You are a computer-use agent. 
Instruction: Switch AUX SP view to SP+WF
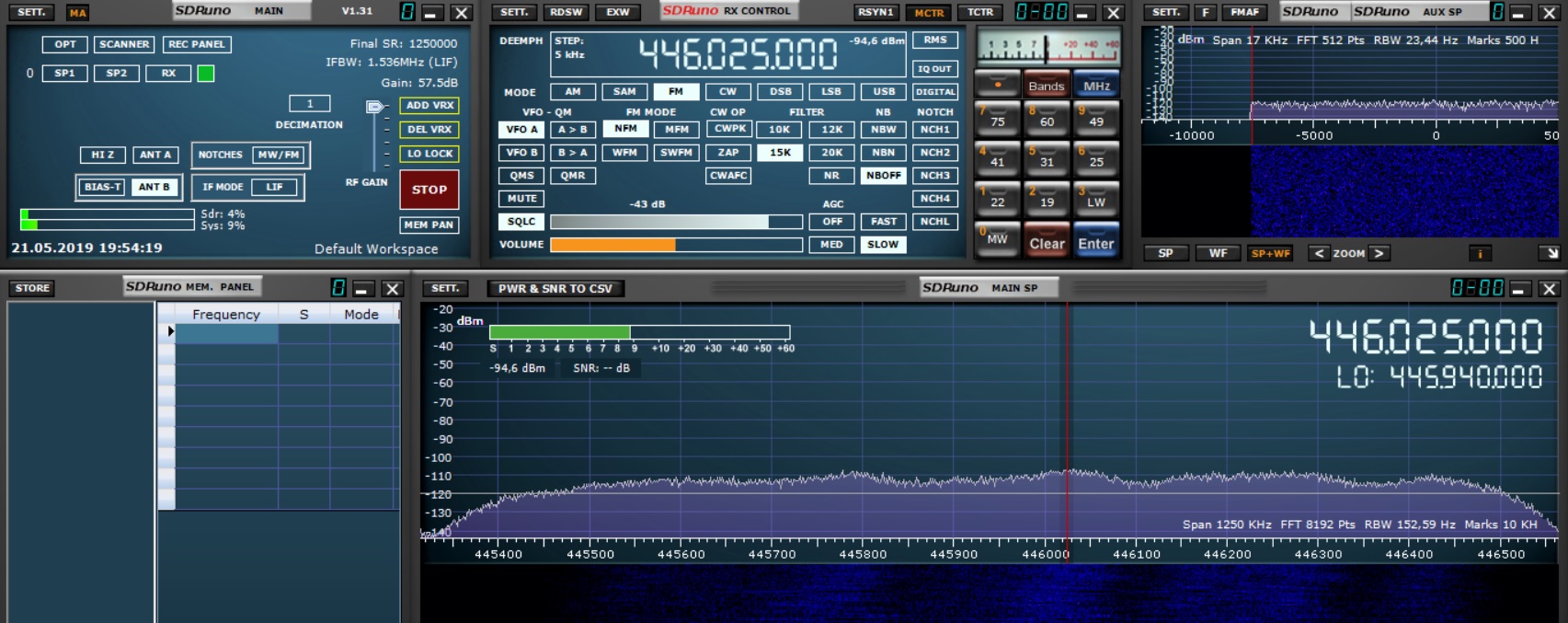point(1270,253)
